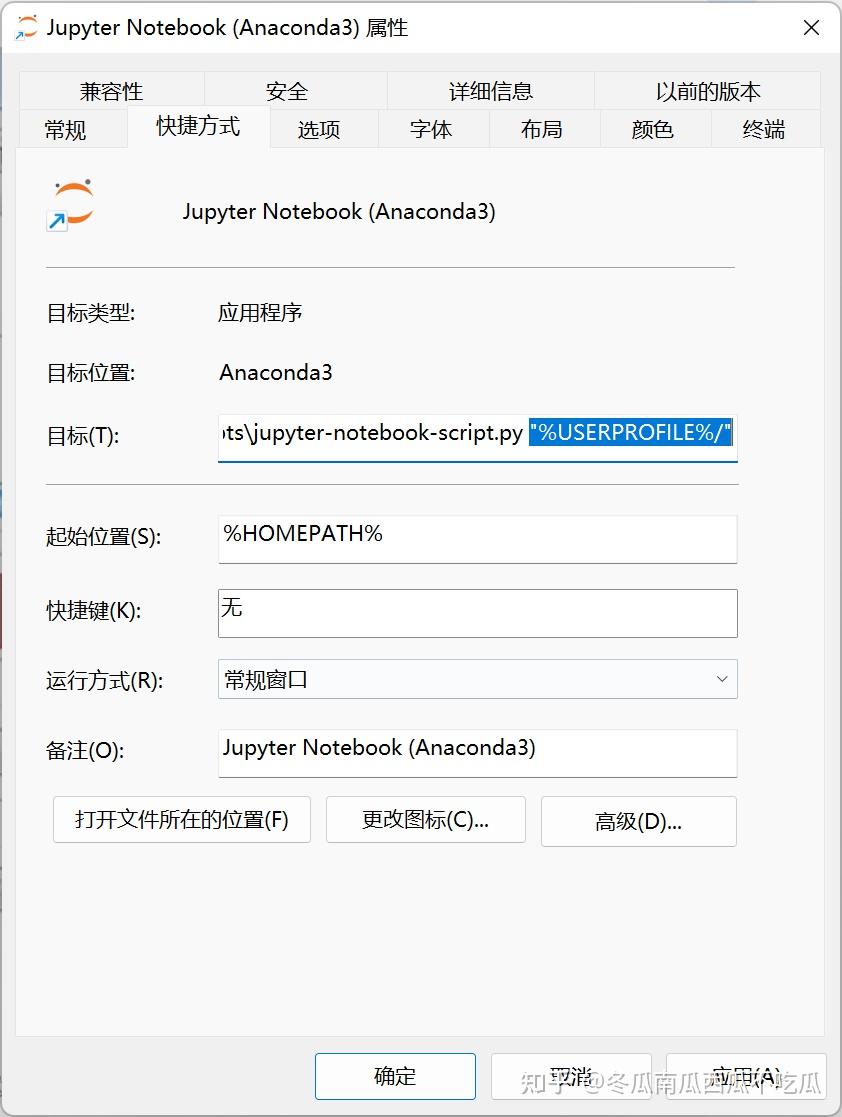Switch to the 兼容性 tab
Image resolution: width=842 pixels, height=1117 pixels.
pyautogui.click(x=111, y=91)
